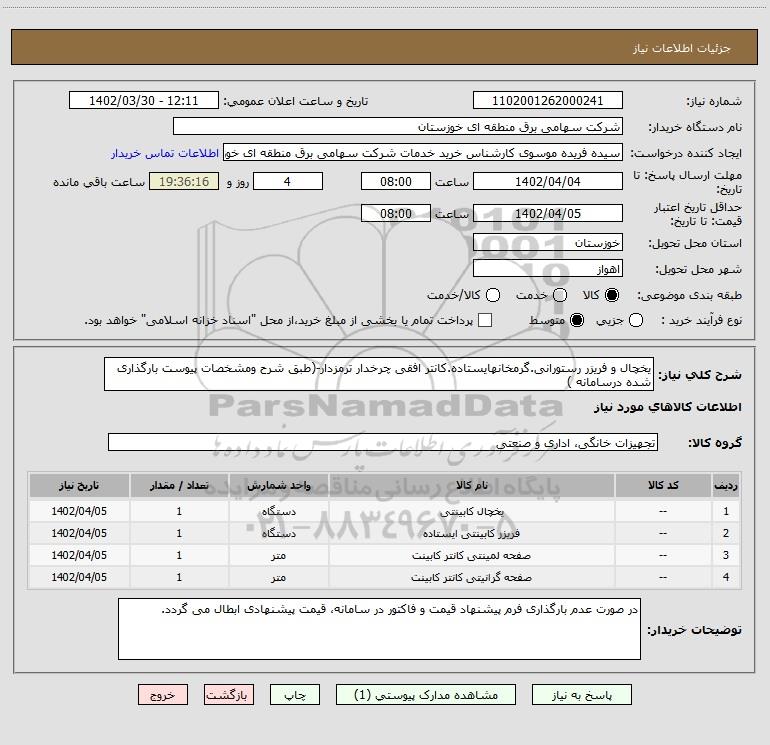This screenshot has height=745, width=770.
Task: Click the گروه کالا field
Action: (x=382, y=442)
